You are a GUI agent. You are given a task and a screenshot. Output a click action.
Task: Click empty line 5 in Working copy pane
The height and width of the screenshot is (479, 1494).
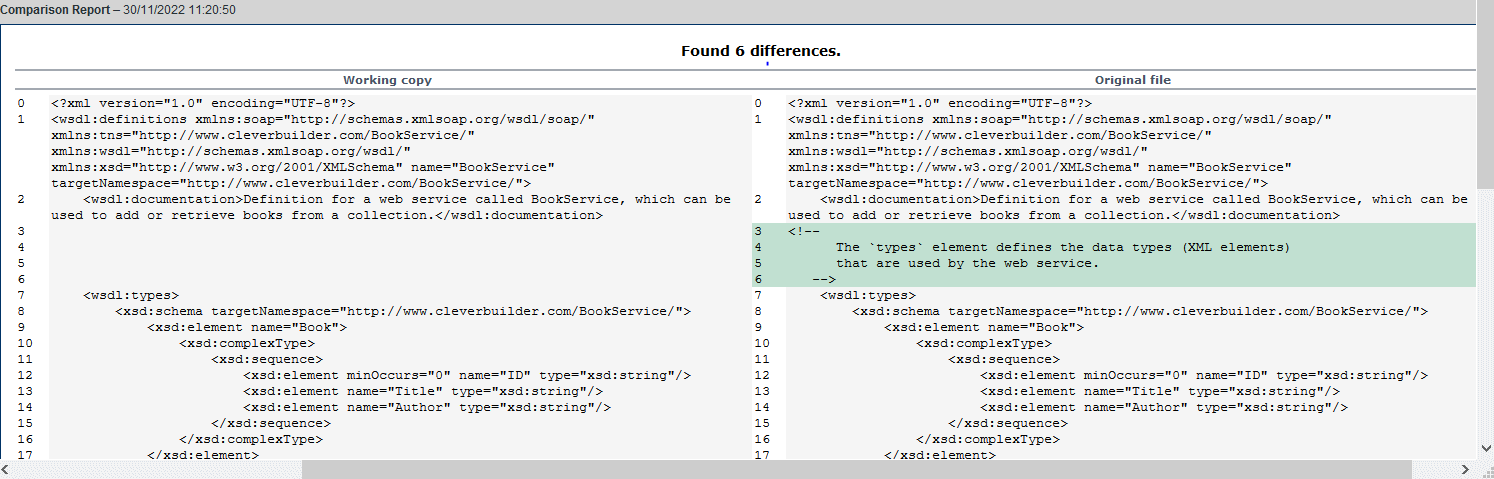coord(390,263)
